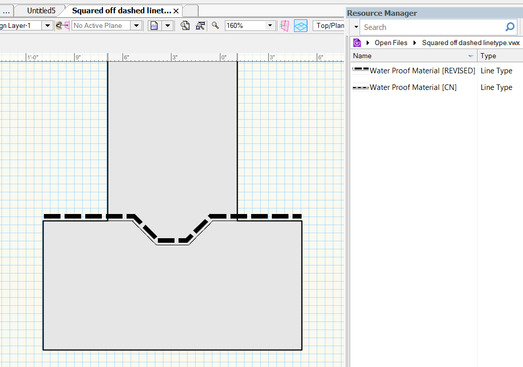Expand the arrow before Open Files
This screenshot has width=523, height=367.
(368, 43)
